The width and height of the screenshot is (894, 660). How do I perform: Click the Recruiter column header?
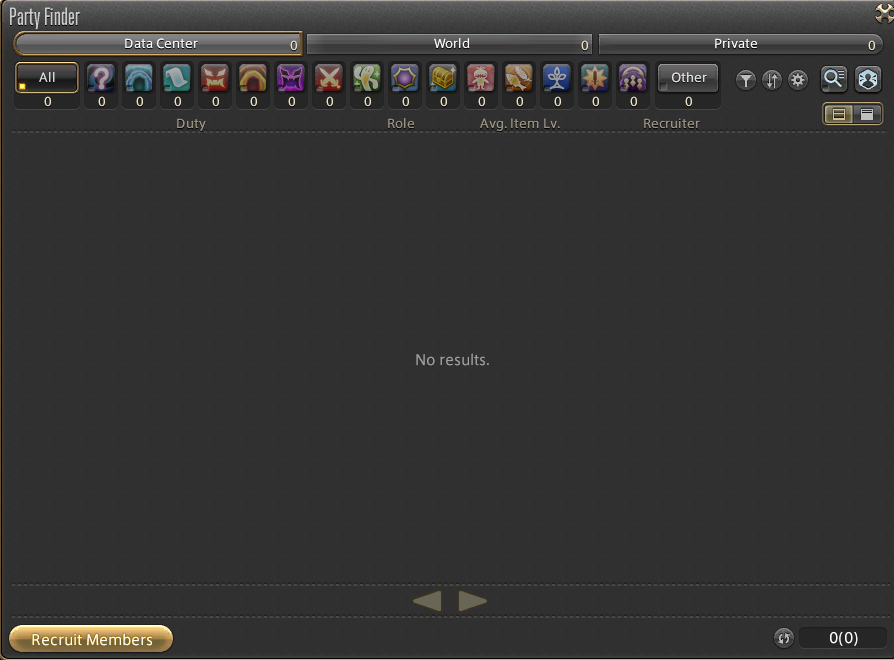pyautogui.click(x=670, y=123)
